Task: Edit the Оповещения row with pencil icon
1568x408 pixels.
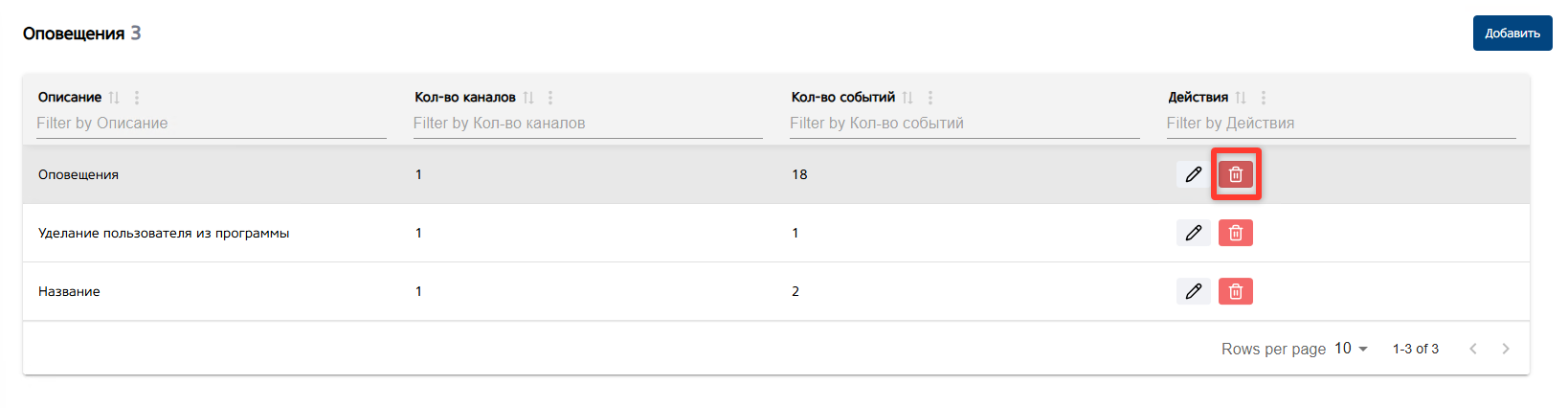Action: 1193,174
